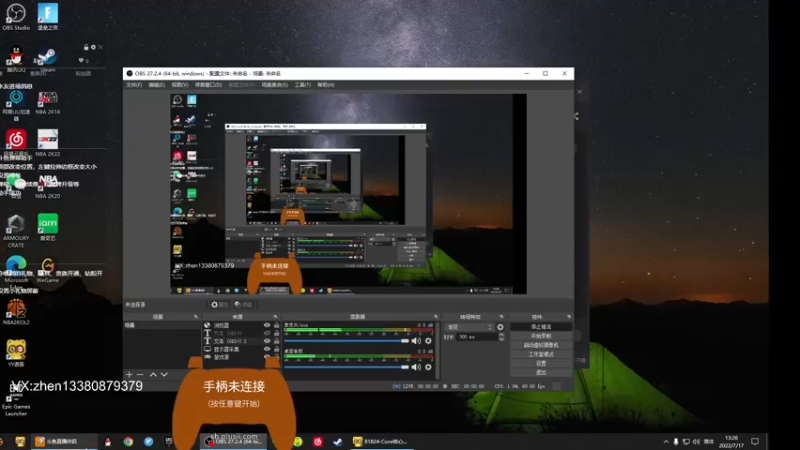Pop out the 场景 dock panel
The height and width of the screenshot is (450, 800).
pos(195,317)
